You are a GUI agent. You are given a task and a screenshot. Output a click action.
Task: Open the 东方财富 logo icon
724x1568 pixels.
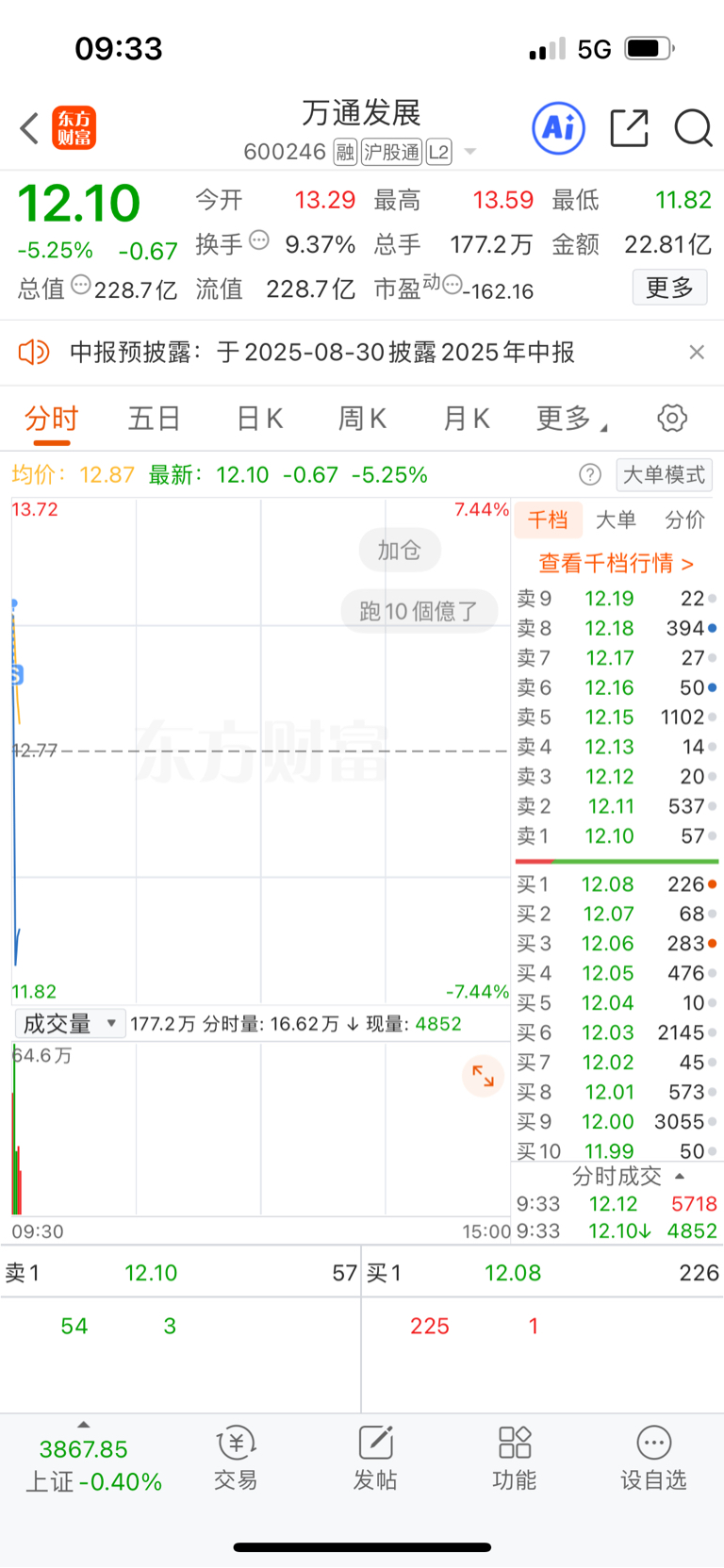tap(74, 128)
